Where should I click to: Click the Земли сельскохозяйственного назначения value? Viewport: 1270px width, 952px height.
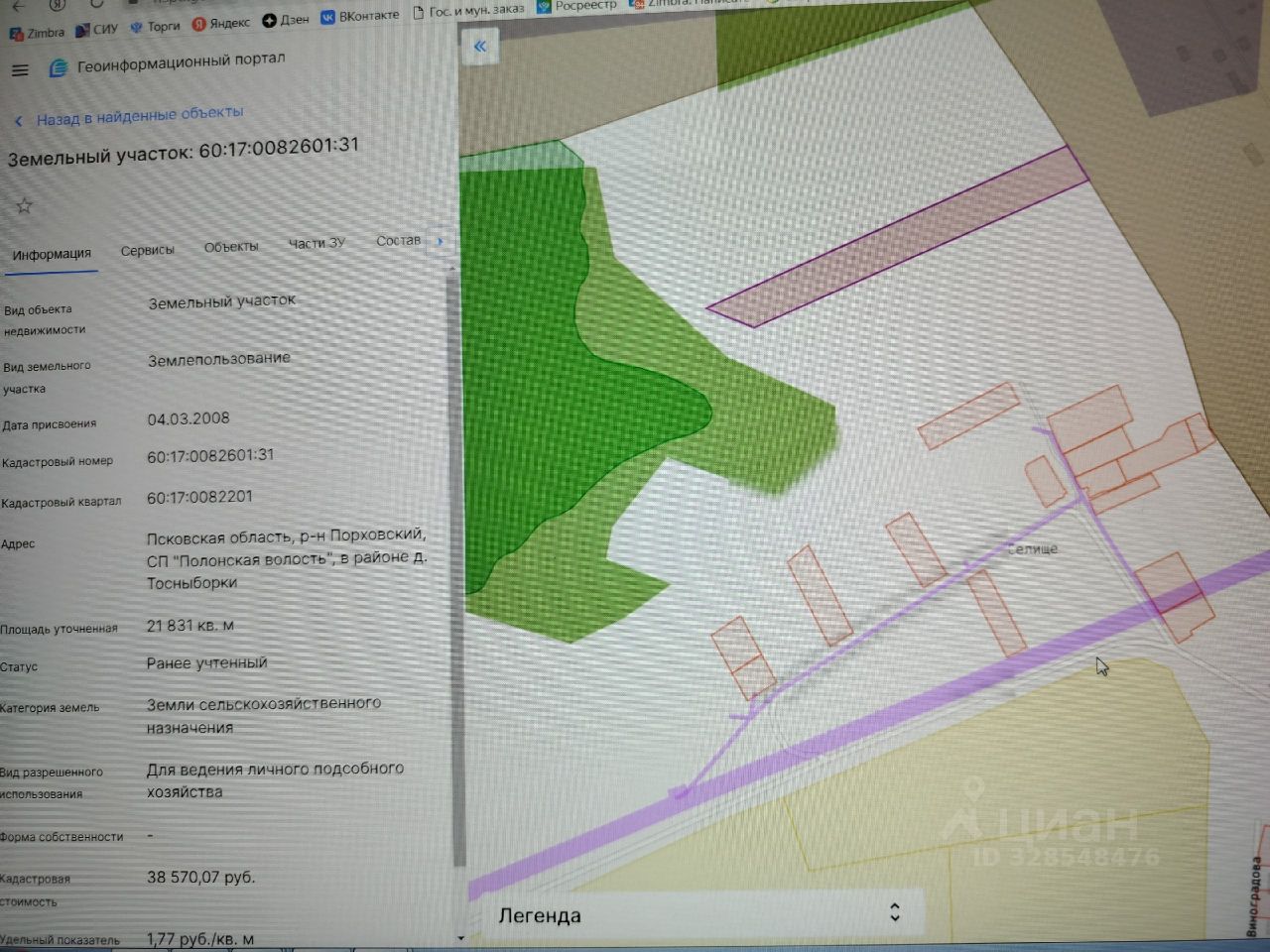264,715
